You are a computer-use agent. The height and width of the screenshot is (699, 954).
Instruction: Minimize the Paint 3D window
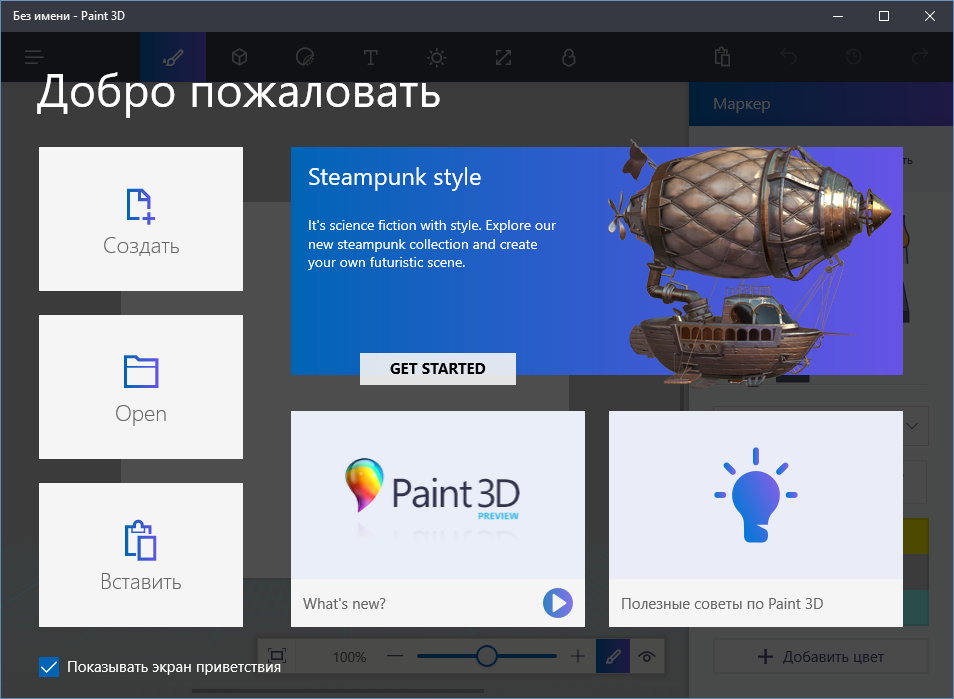[x=838, y=16]
